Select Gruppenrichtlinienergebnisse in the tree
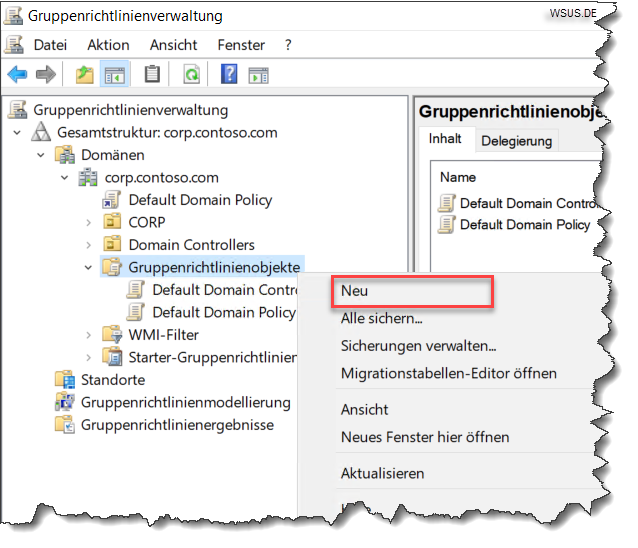This screenshot has height=548, width=638. pyautogui.click(x=176, y=425)
